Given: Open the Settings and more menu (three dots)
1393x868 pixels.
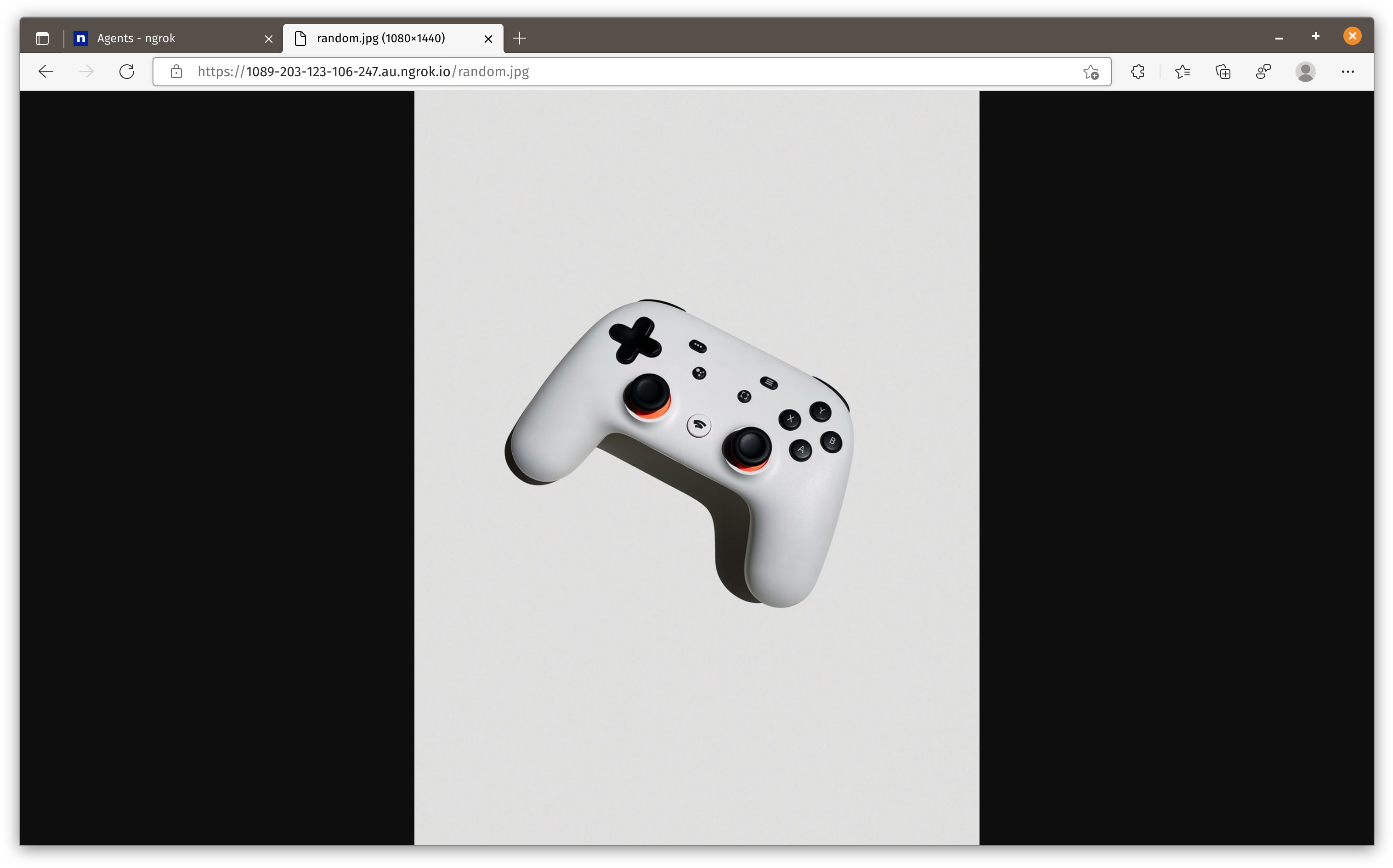Looking at the screenshot, I should [x=1348, y=72].
